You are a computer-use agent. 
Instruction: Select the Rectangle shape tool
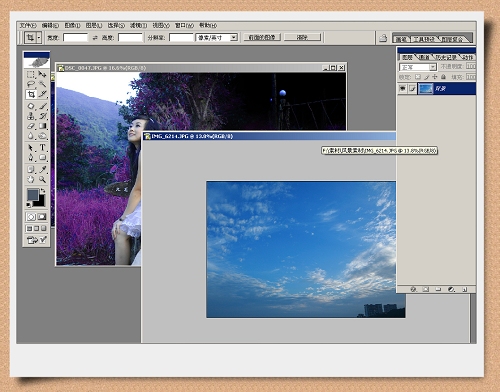point(42,157)
